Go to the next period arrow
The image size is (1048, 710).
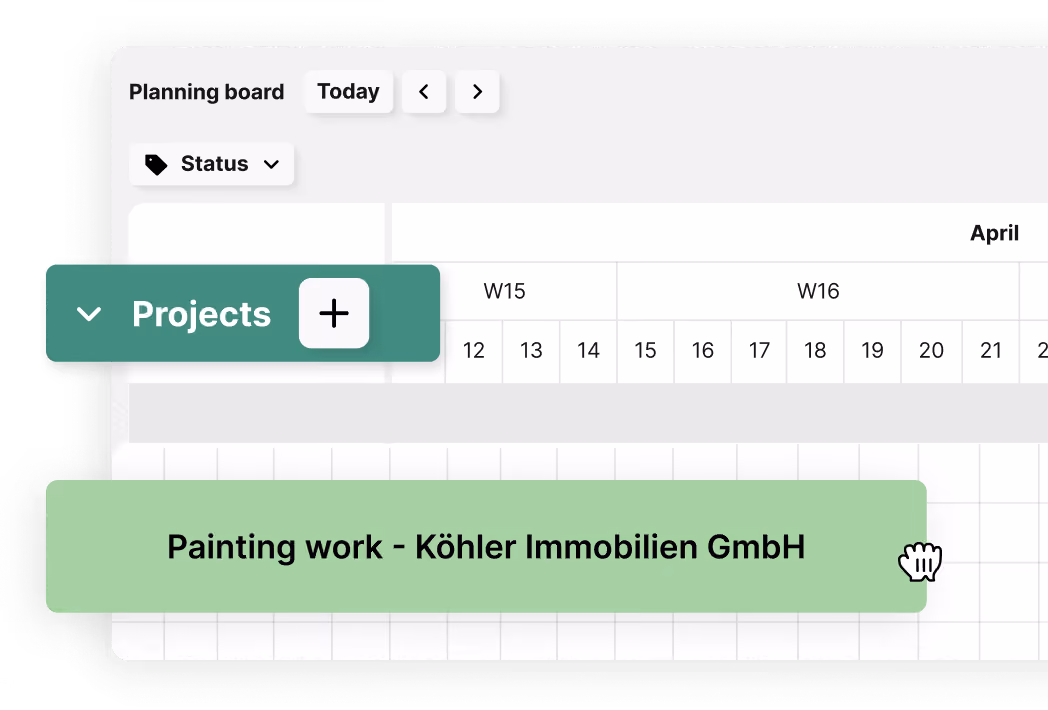coord(477,92)
